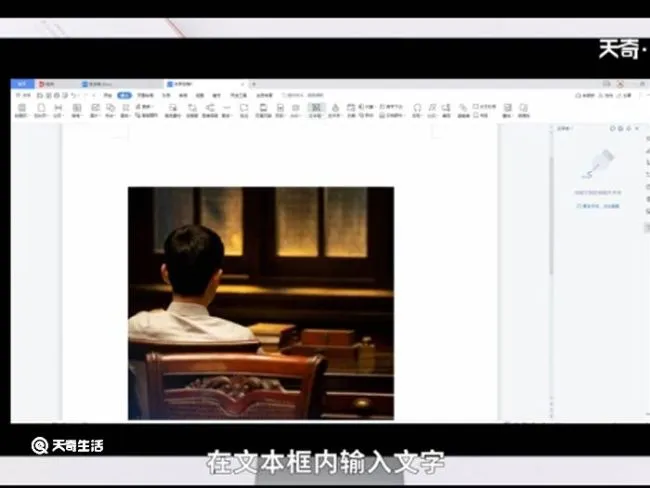Click the sync status button at top right
Screen dimensions: 650x488
pos(585,95)
